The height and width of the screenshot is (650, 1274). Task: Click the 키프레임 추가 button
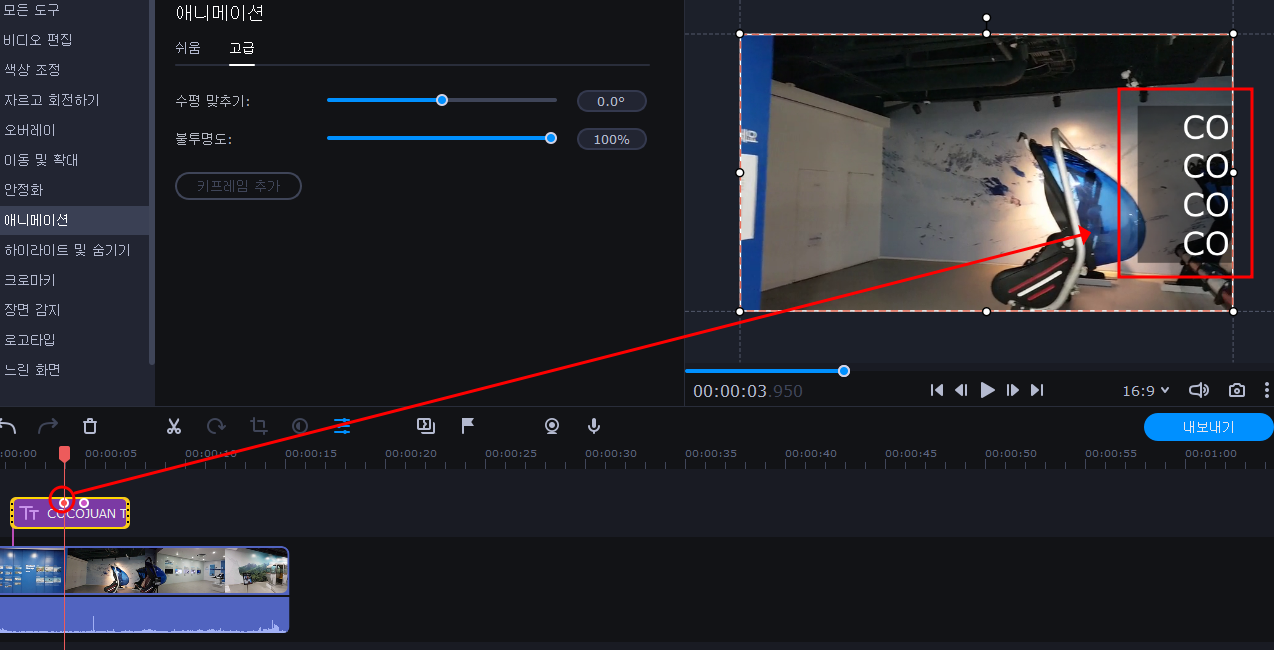[238, 186]
